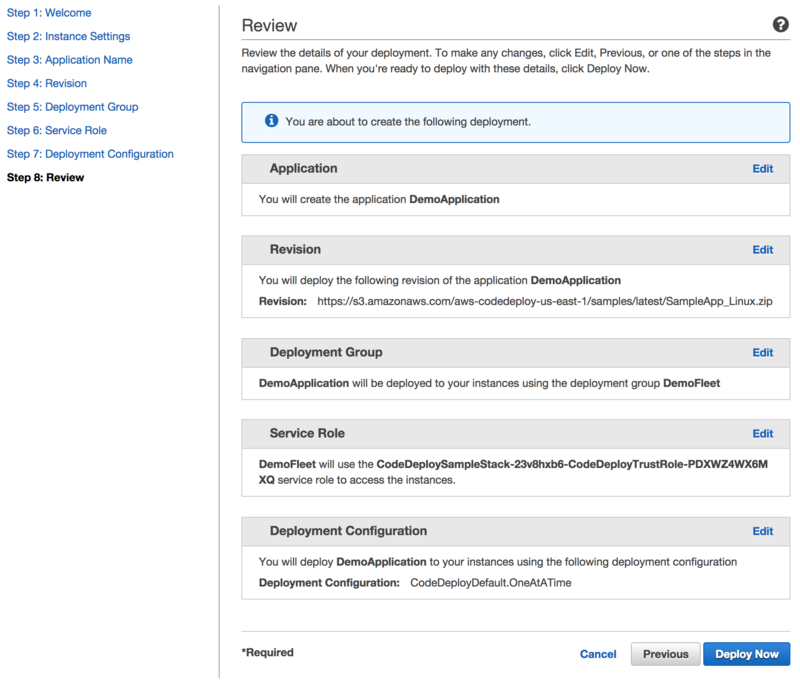
Task: Click the bold 'Revision:' field label
Action: tap(283, 301)
